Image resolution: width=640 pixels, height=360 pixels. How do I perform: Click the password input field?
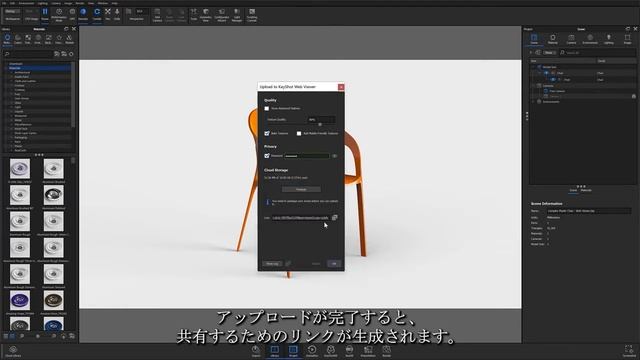coord(307,156)
